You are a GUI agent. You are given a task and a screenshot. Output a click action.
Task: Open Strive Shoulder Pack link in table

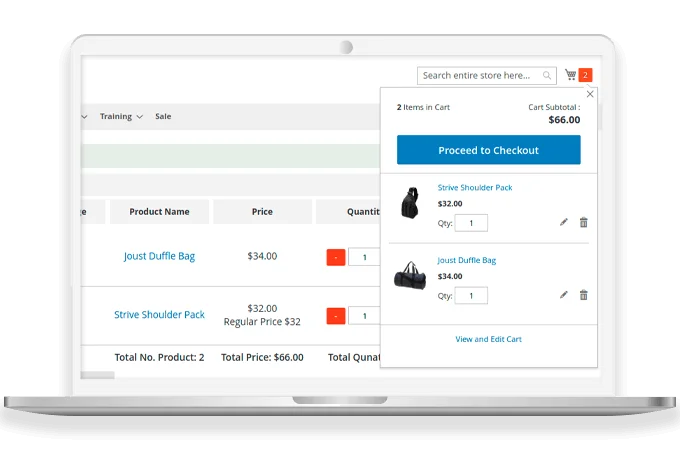(x=159, y=314)
